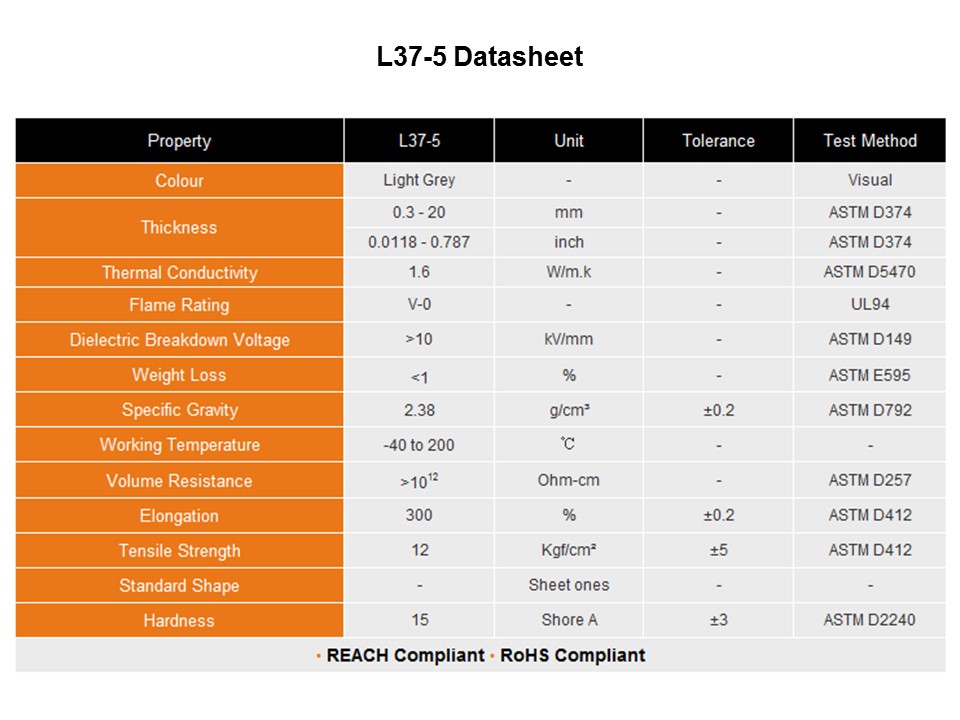
Task: Select the 'Specific Gravity' label
Action: pyautogui.click(x=179, y=410)
